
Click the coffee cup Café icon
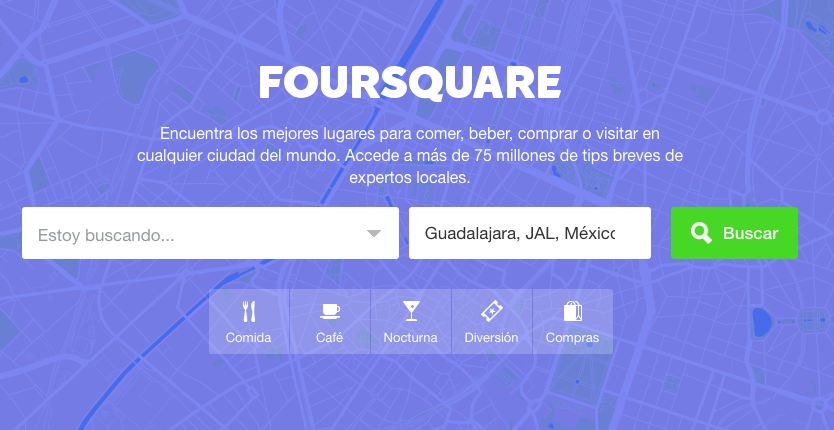tap(329, 311)
